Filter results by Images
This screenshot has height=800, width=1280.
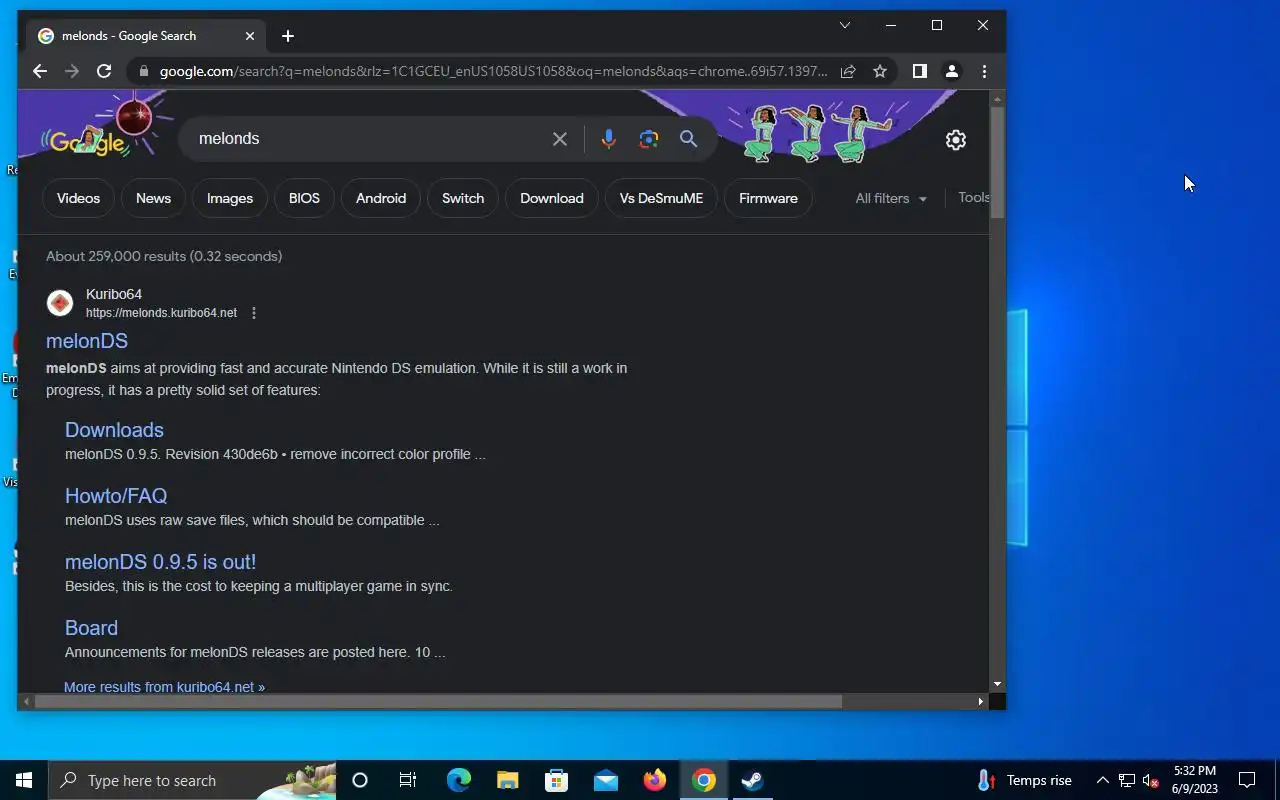(x=230, y=198)
